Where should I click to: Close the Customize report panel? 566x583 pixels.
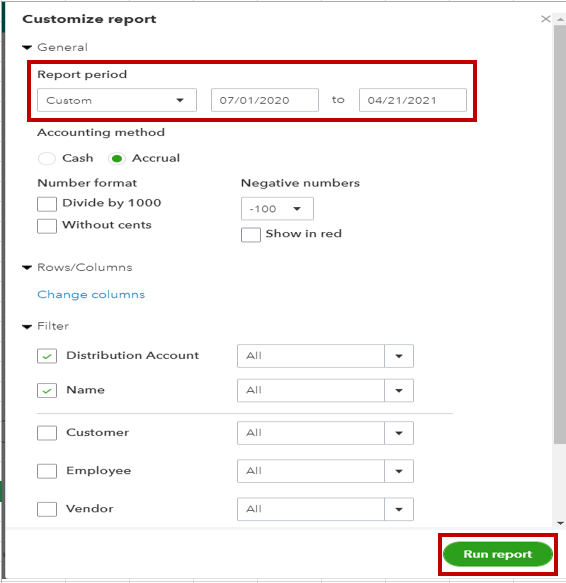[x=546, y=19]
